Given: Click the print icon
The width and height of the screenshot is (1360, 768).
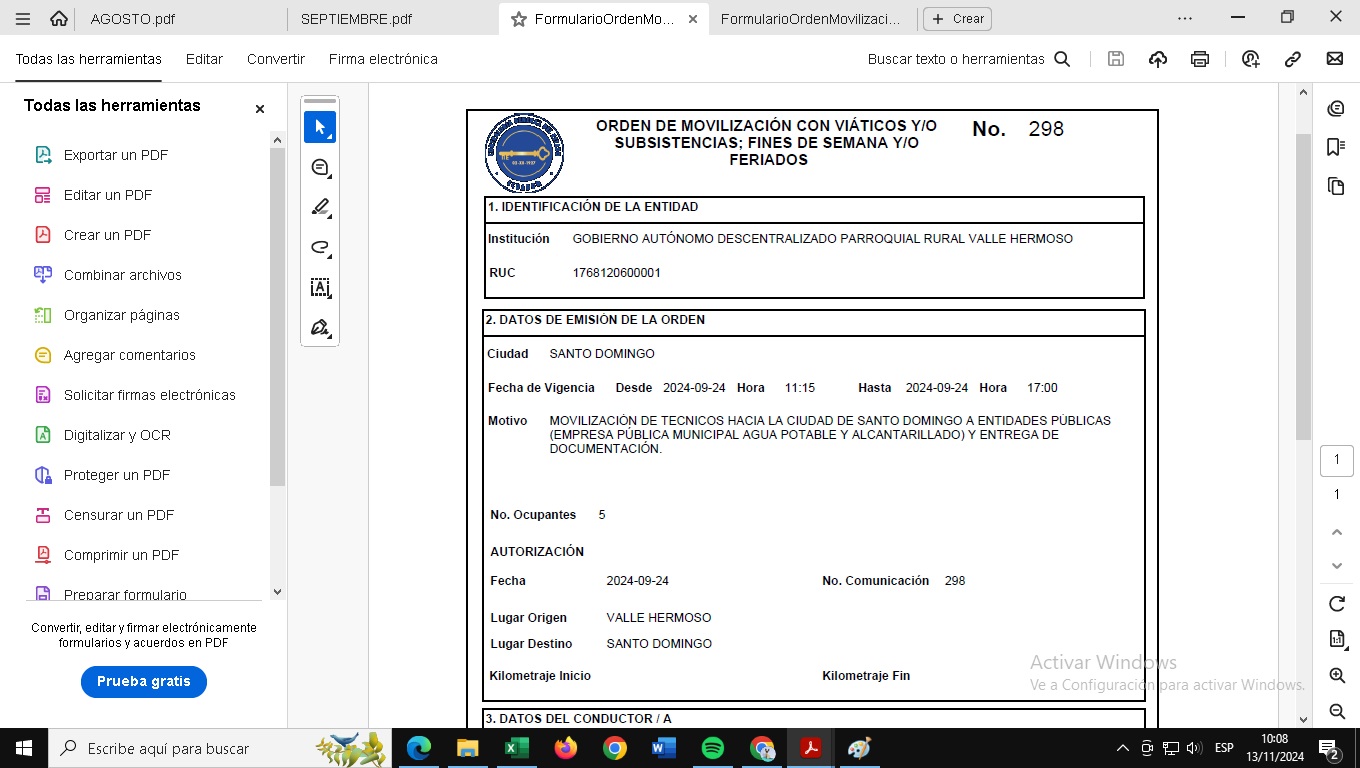Looking at the screenshot, I should tap(1200, 59).
